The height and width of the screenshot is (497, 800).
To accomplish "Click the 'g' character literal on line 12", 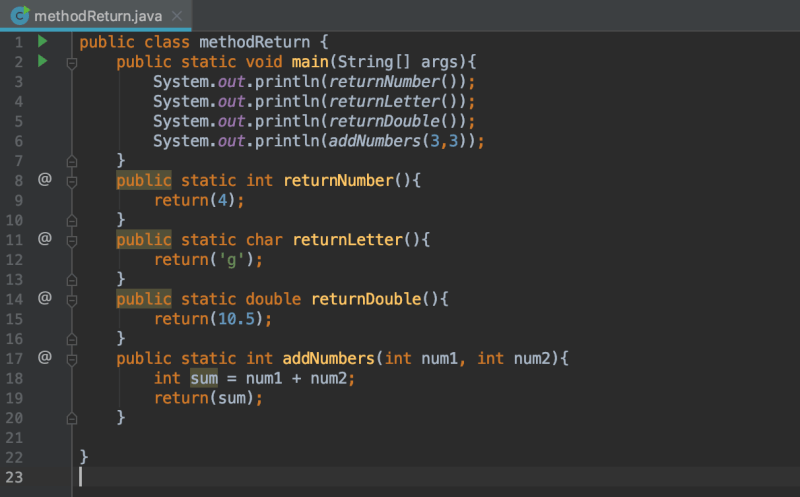I will coord(232,260).
